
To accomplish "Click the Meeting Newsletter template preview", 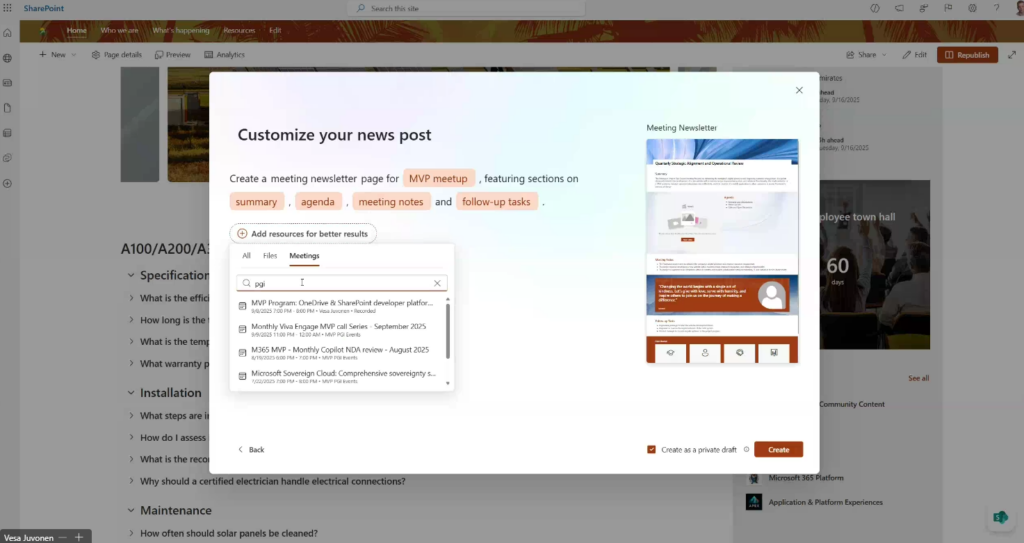I will [722, 251].
